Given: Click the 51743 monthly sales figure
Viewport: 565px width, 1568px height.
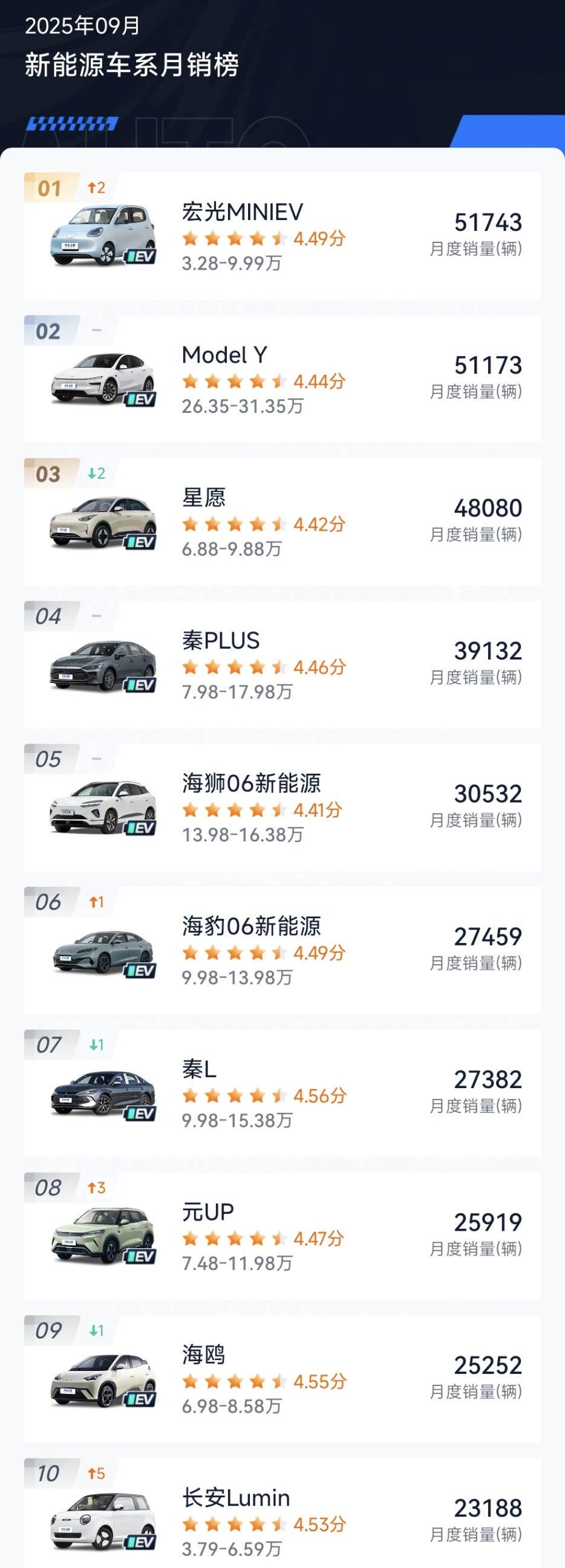Looking at the screenshot, I should tap(488, 223).
